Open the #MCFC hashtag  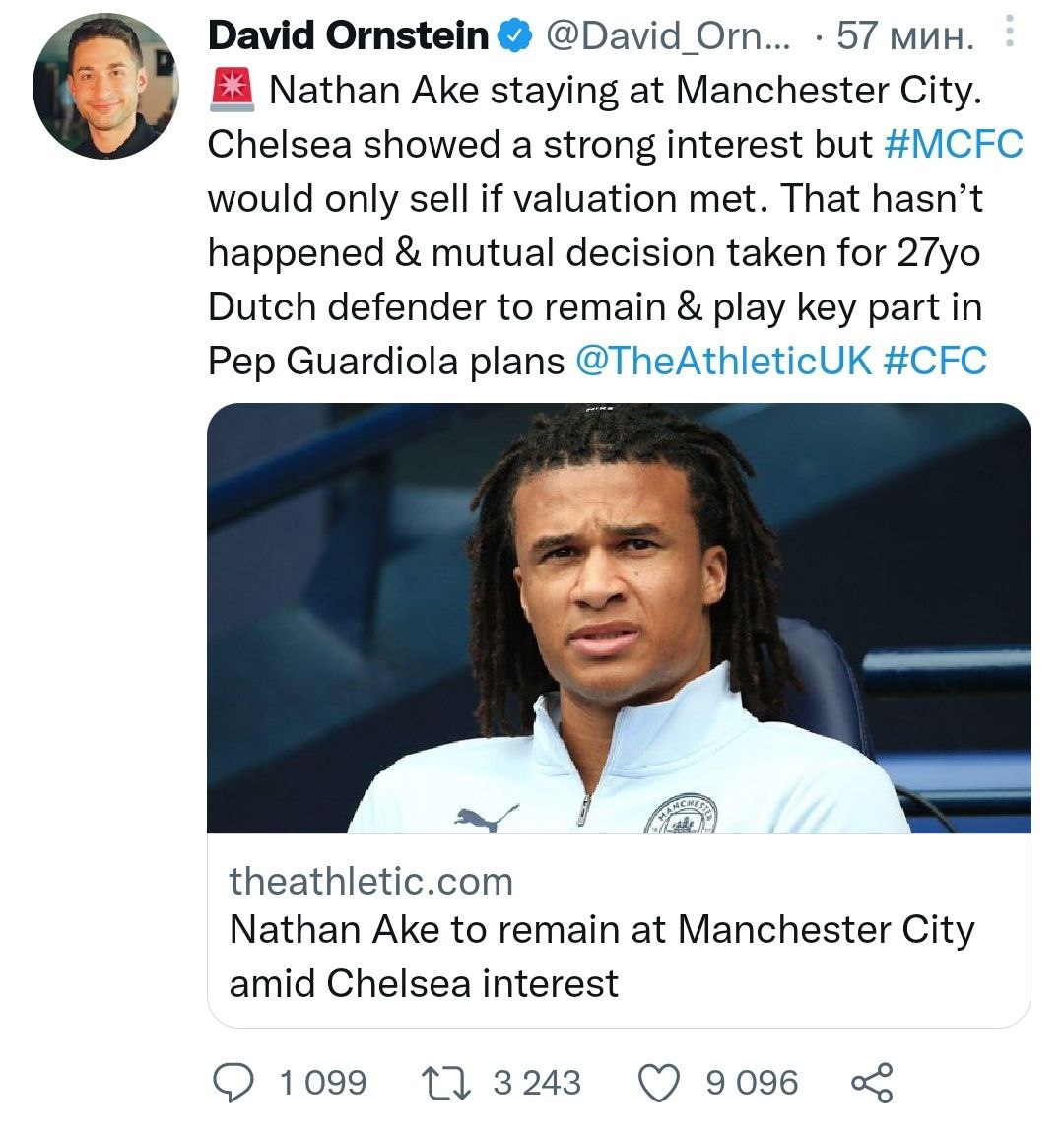tap(954, 145)
